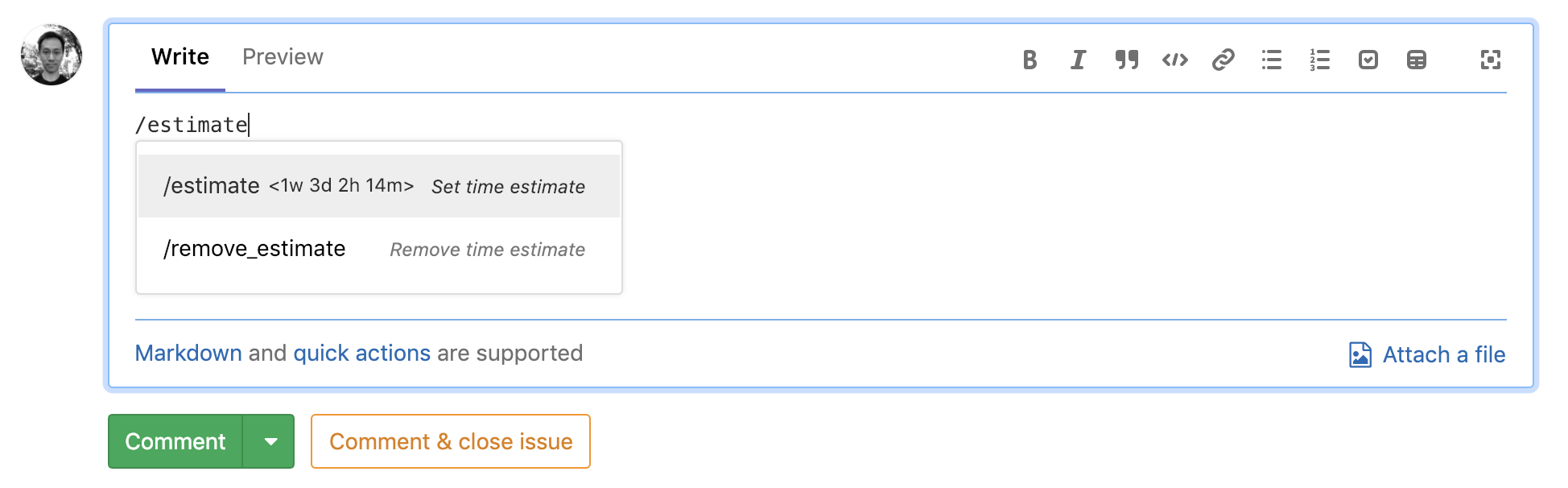Insert a blockquote with quote icon
This screenshot has height=488, width=1568.
click(x=1126, y=60)
